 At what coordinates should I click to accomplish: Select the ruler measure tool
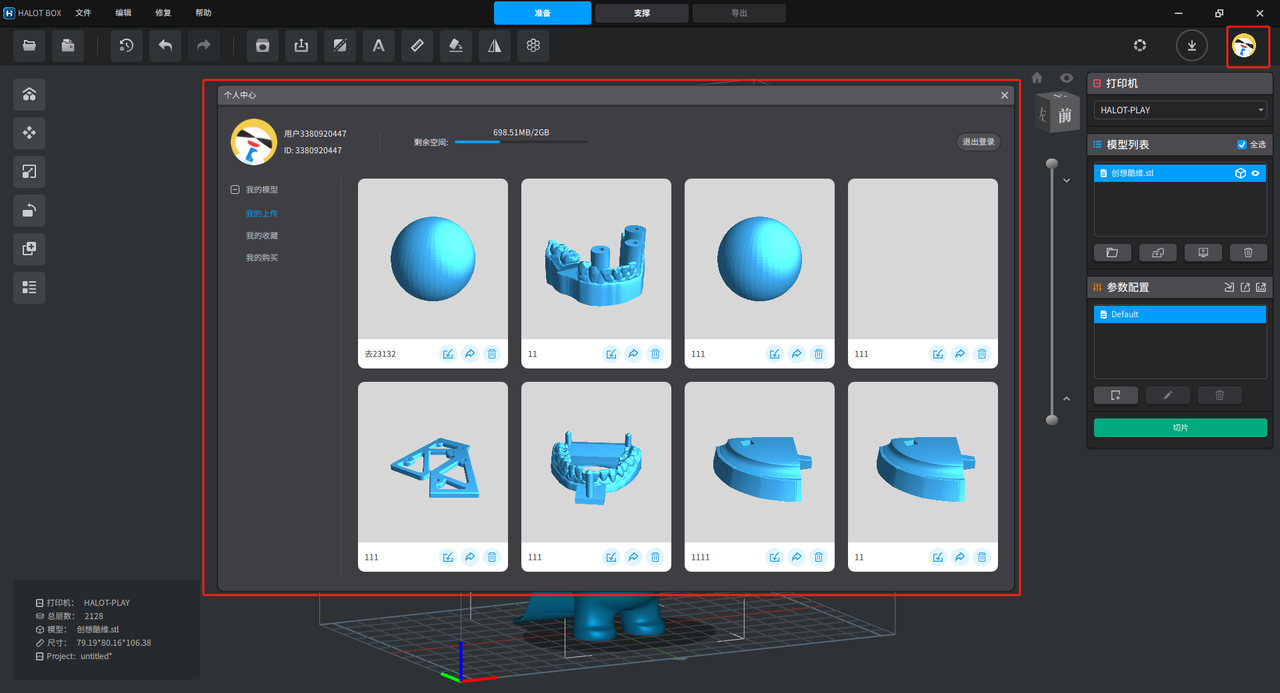pyautogui.click(x=417, y=45)
